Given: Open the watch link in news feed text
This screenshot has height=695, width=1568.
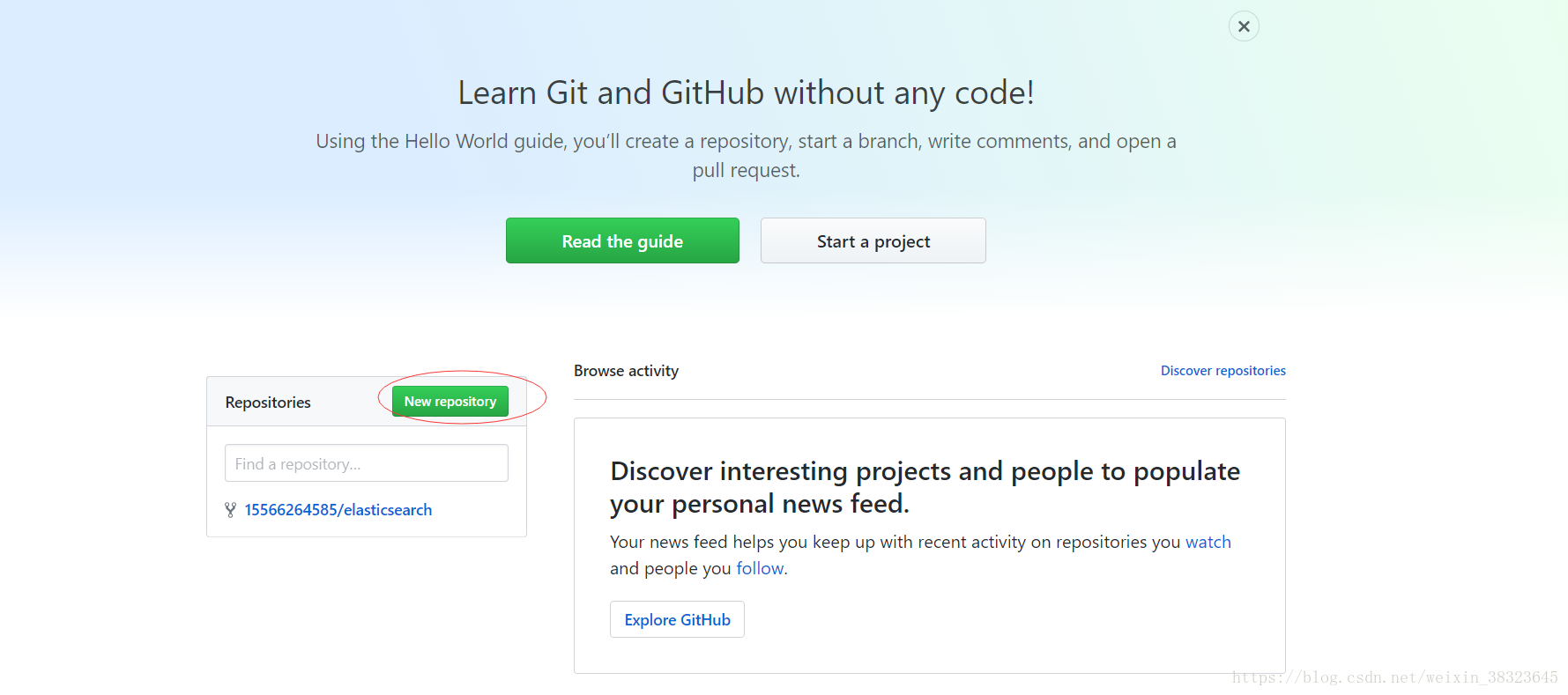Looking at the screenshot, I should pyautogui.click(x=1208, y=542).
